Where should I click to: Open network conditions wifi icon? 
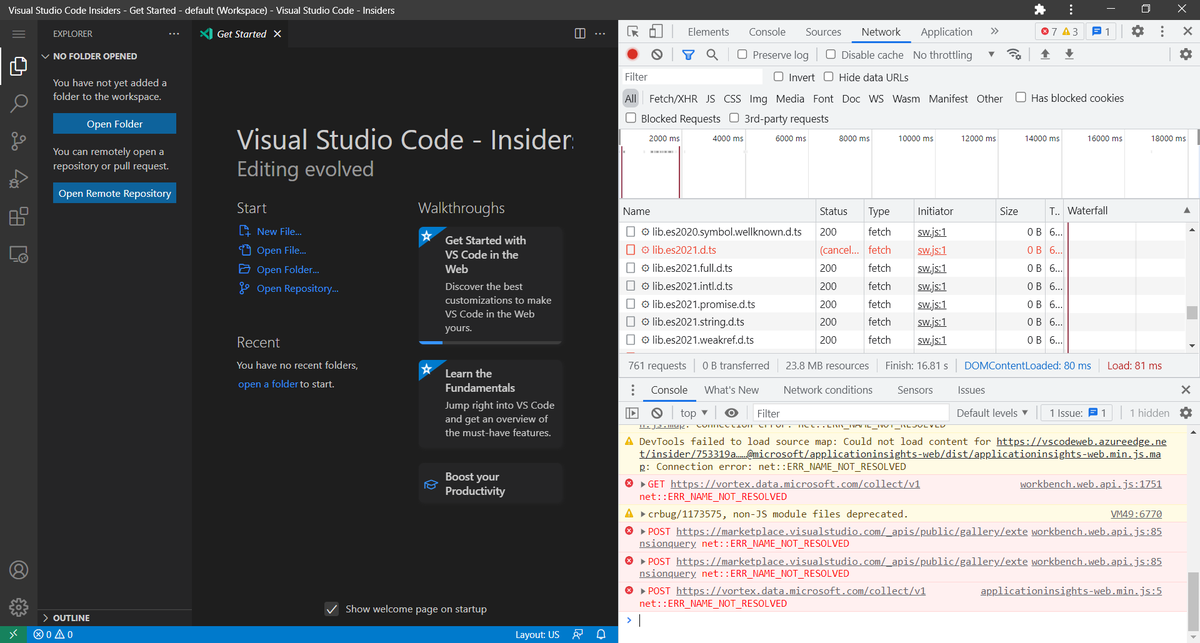[x=1015, y=55]
